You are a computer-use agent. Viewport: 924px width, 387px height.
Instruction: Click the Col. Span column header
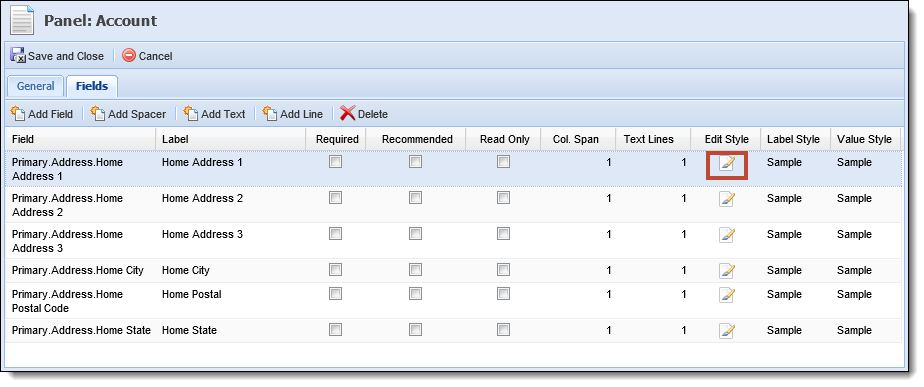tap(579, 139)
